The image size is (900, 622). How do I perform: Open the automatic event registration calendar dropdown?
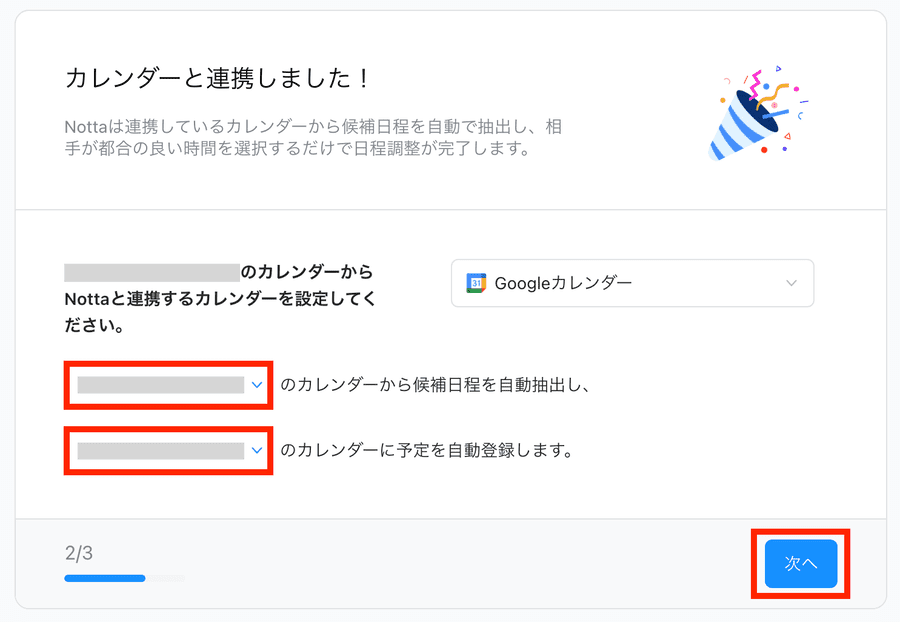tap(168, 451)
